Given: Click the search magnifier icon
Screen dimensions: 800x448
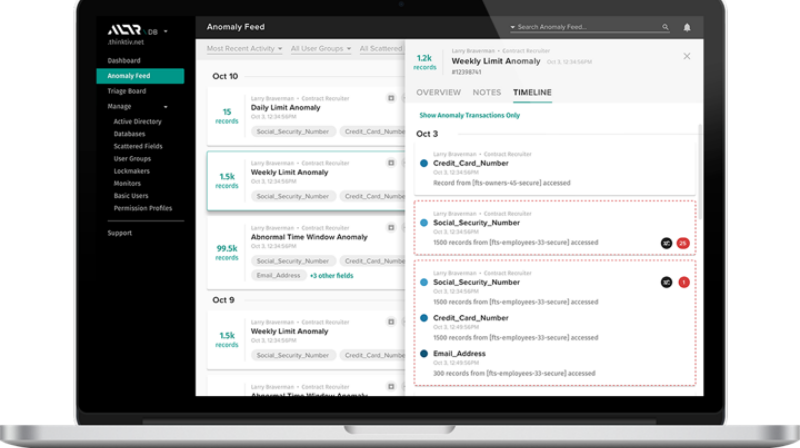Looking at the screenshot, I should (665, 27).
